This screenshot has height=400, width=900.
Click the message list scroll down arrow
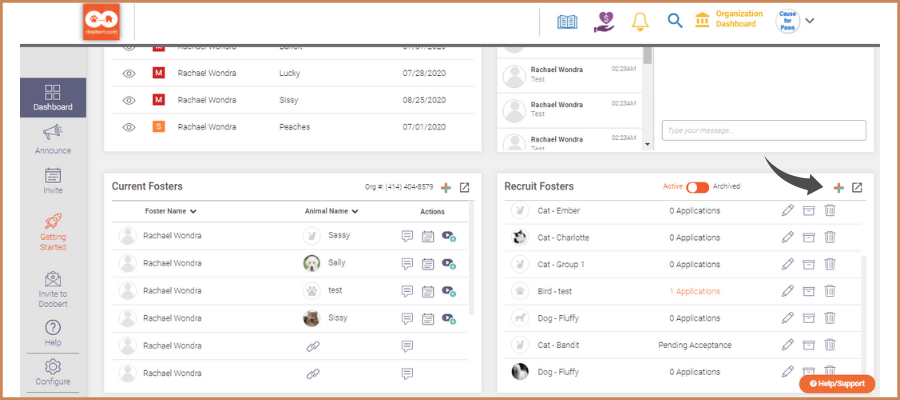[647, 145]
